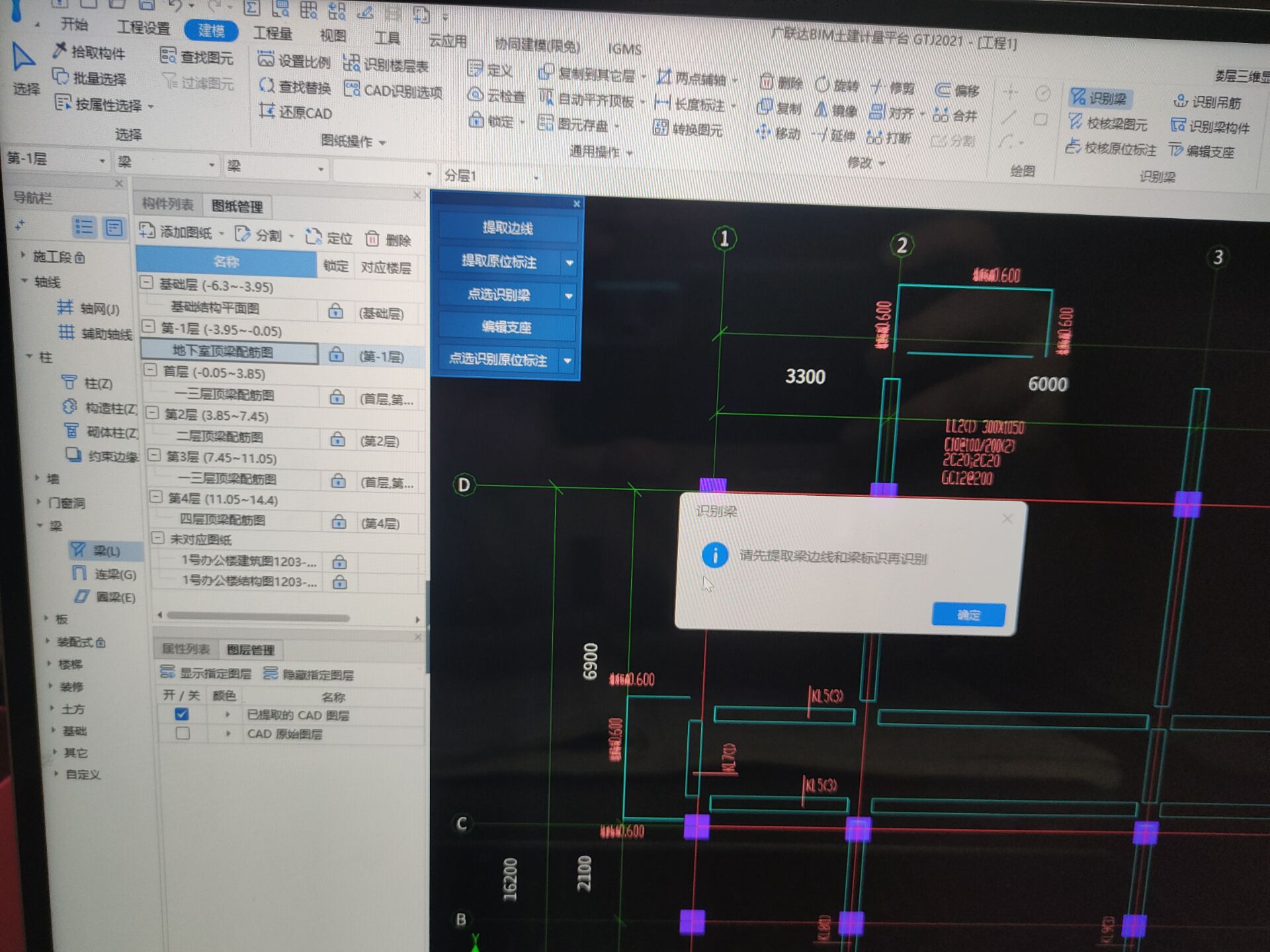Click 校核原位标注 tool

point(1111,148)
